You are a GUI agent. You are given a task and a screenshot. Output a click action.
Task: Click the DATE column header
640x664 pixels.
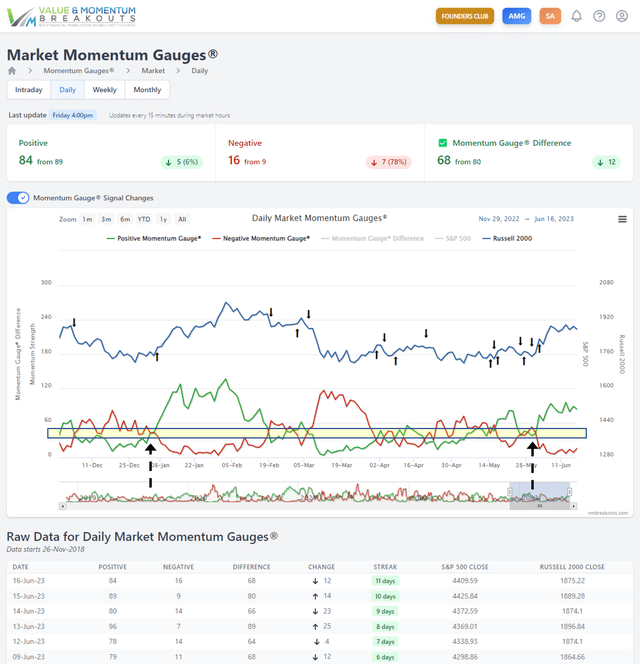click(x=20, y=567)
